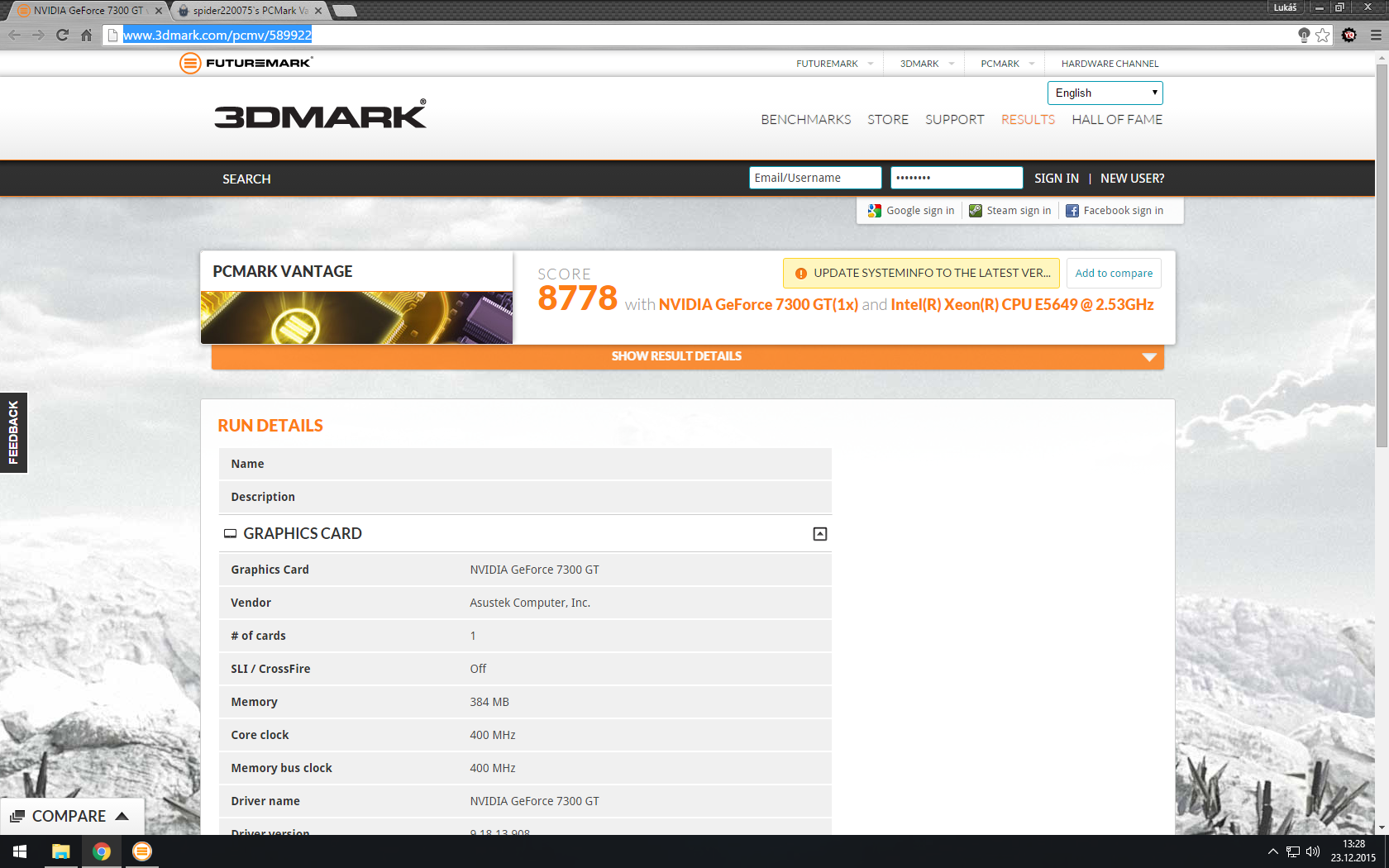
Task: Click the address bar URL
Action: tap(217, 35)
